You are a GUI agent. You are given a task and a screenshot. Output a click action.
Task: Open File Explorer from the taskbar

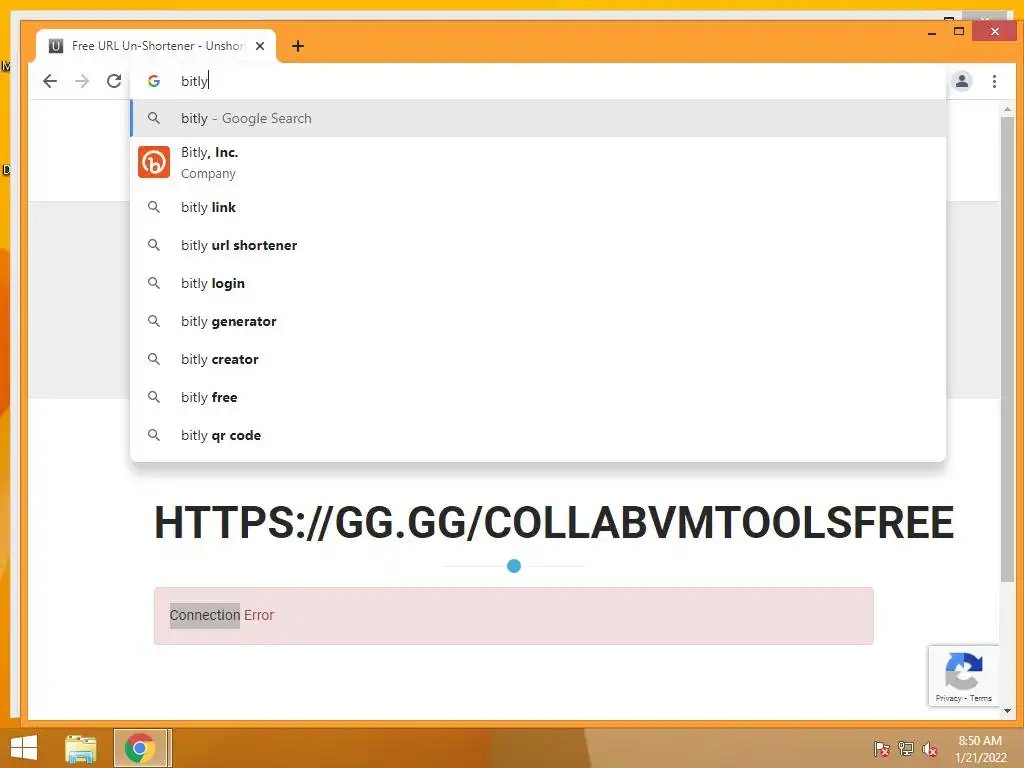pos(81,748)
